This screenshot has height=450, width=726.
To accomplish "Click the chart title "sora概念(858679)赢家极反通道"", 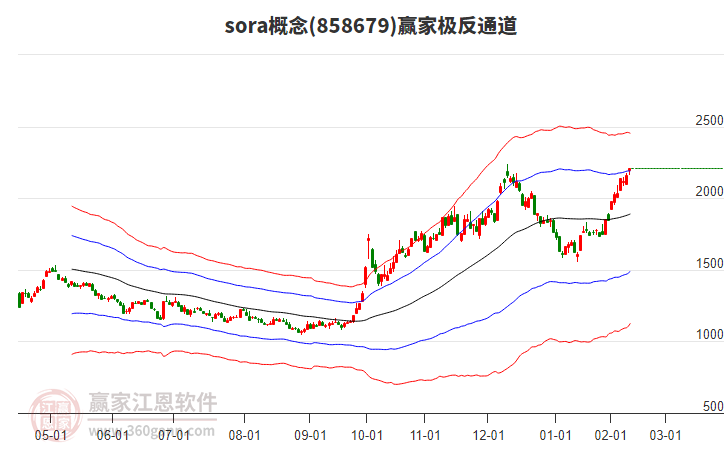I will pyautogui.click(x=371, y=25).
